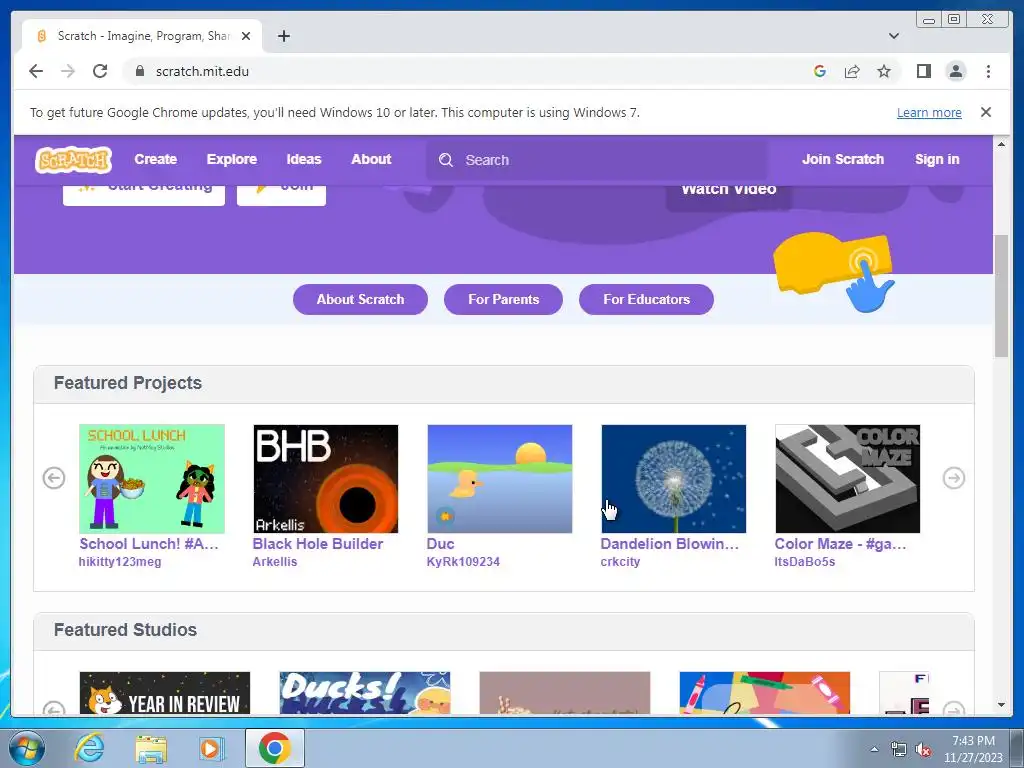1024x768 pixels.
Task: Click the Google icon in the address bar
Action: [x=820, y=71]
